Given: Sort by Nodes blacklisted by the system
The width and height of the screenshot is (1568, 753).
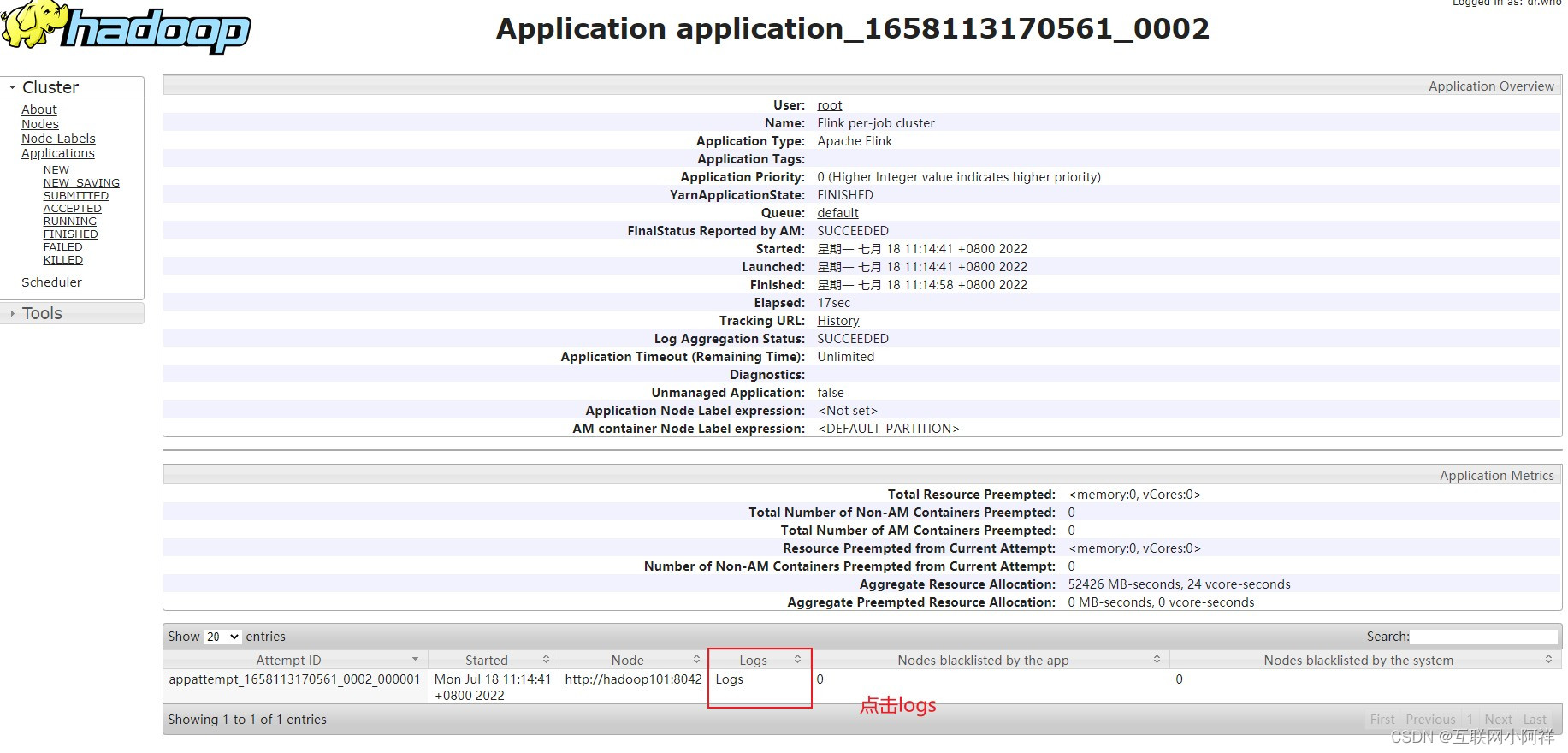Looking at the screenshot, I should [x=1365, y=661].
